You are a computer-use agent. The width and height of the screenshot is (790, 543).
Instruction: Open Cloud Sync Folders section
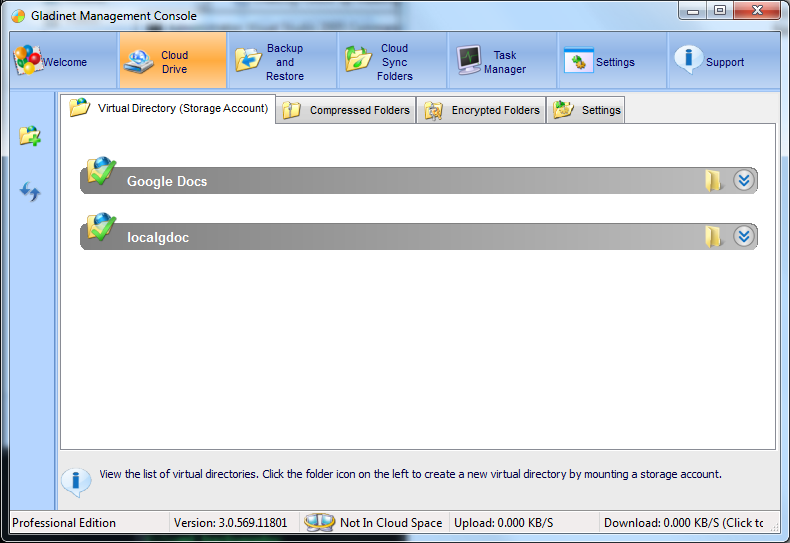pos(392,61)
